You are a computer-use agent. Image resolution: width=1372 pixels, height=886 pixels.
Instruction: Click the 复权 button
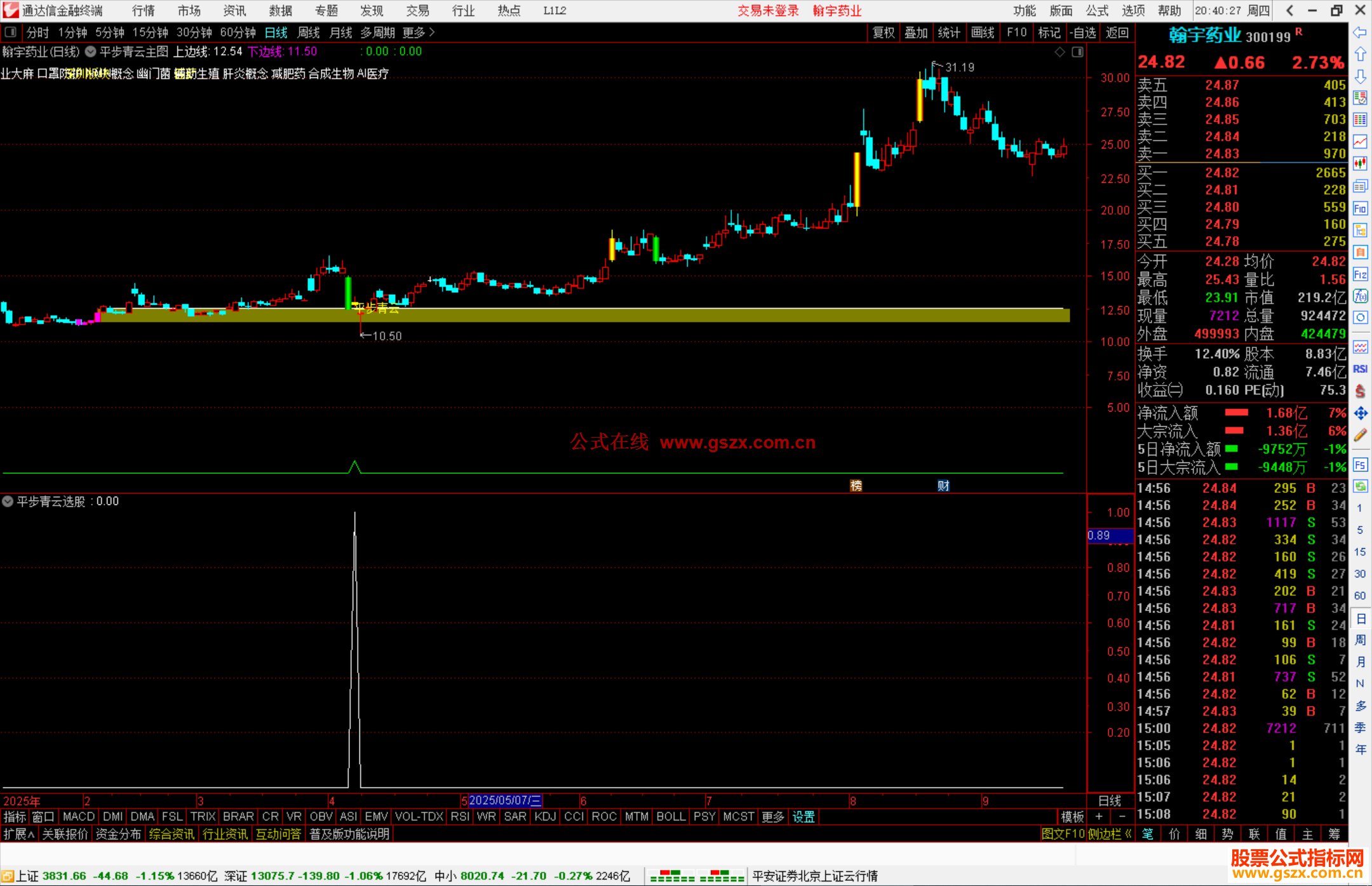884,32
